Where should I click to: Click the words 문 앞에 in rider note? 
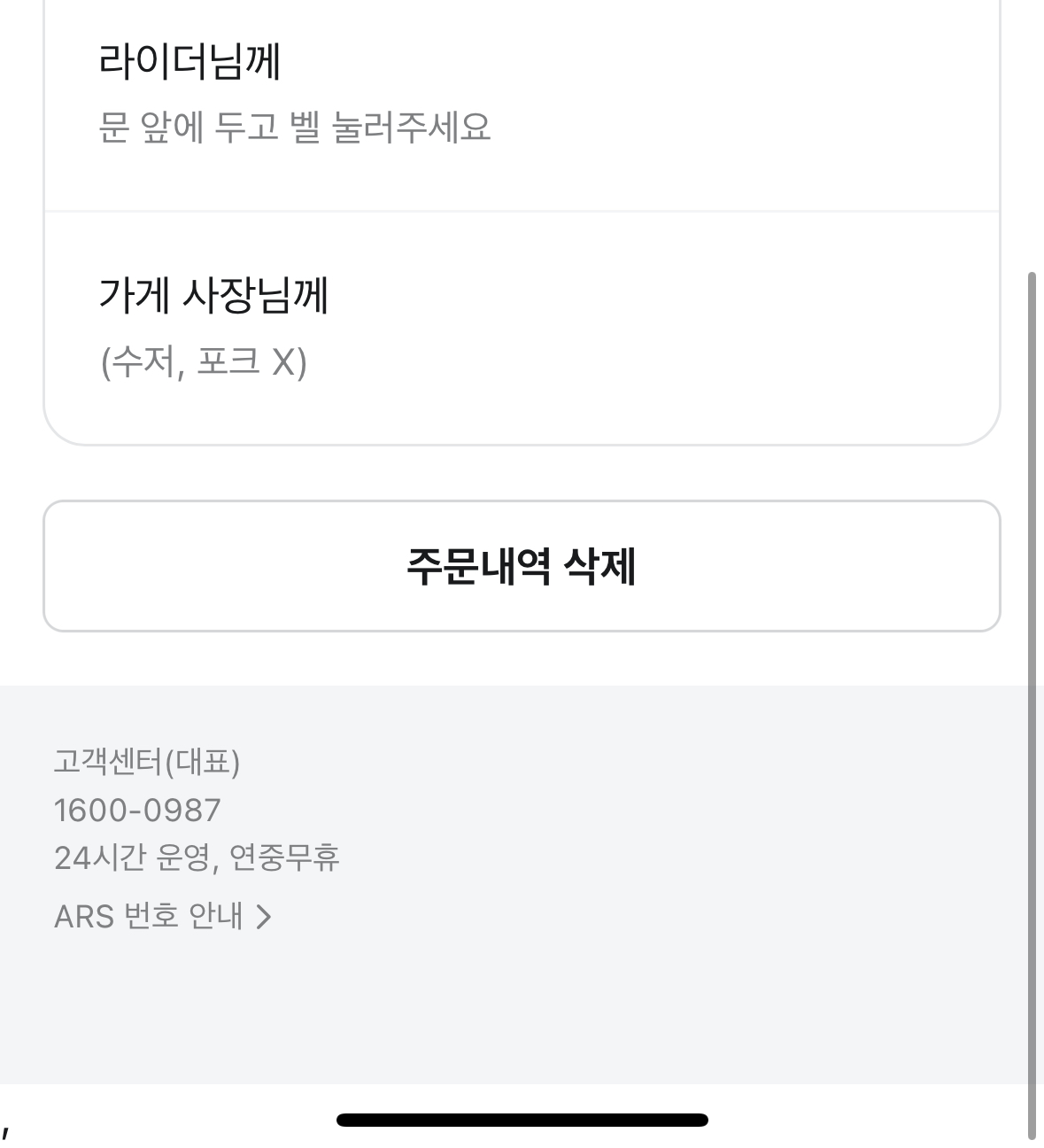(151, 128)
